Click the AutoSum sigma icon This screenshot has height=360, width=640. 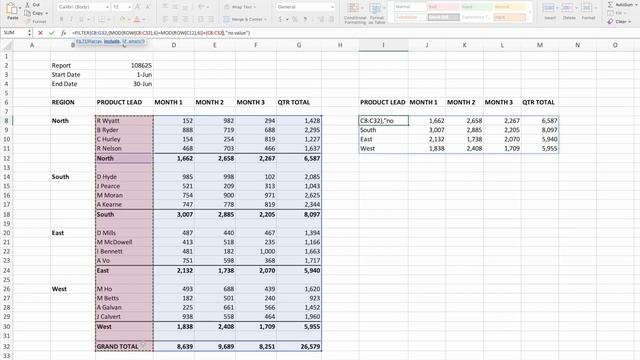coord(610,4)
